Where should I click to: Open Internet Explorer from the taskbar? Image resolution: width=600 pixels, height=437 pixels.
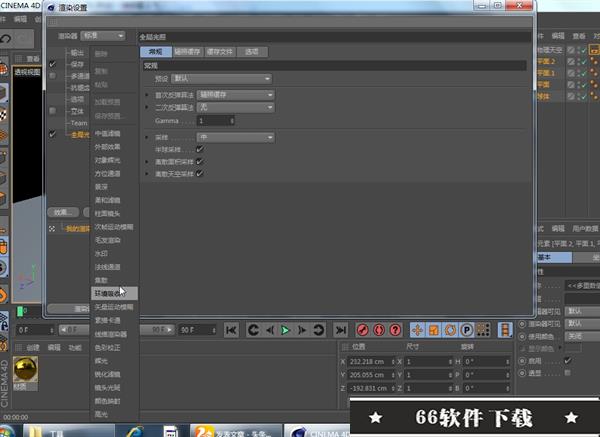(x=134, y=432)
